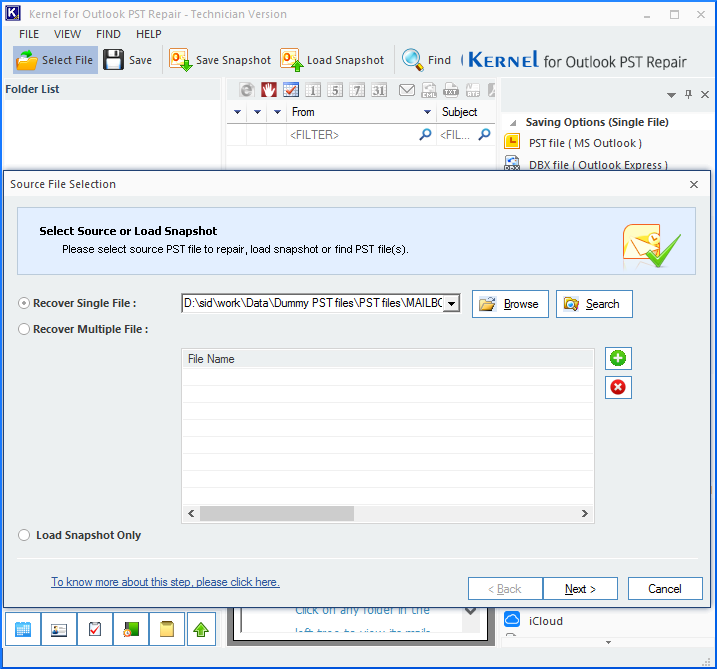
Task: Click the RTF export icon
Action: tap(472, 90)
